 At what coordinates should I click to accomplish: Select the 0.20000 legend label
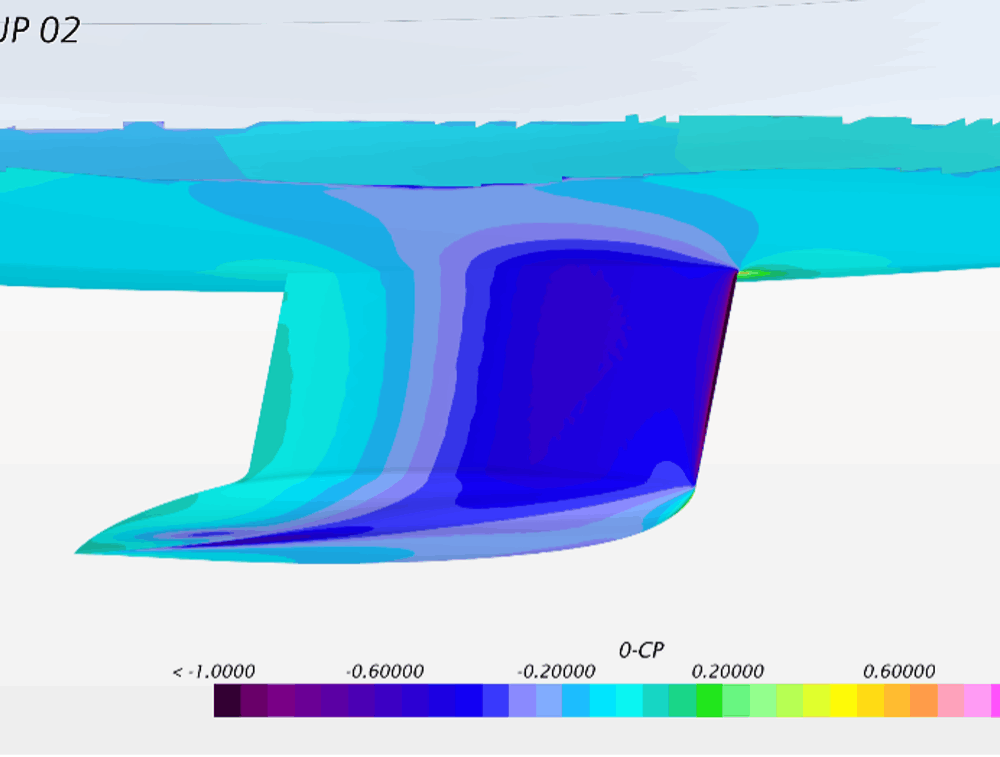(727, 672)
